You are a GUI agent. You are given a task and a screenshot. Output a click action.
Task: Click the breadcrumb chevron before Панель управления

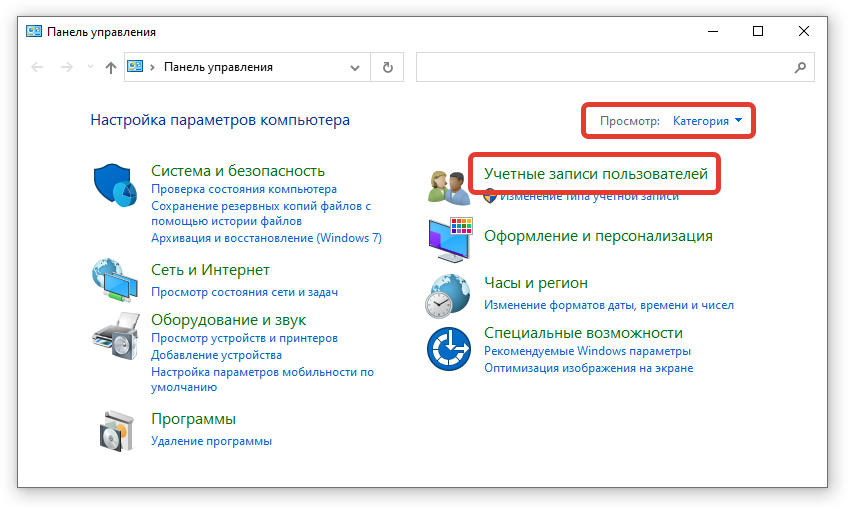click(152, 68)
